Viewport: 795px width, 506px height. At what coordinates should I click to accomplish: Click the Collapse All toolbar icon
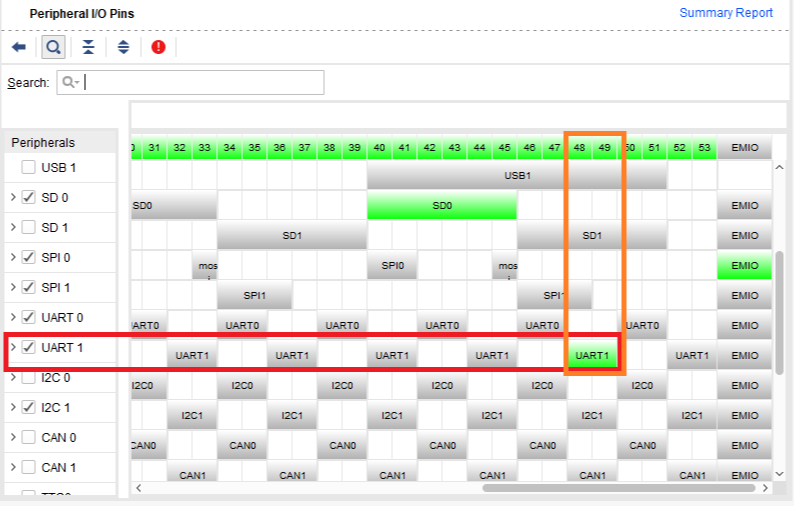pos(89,47)
